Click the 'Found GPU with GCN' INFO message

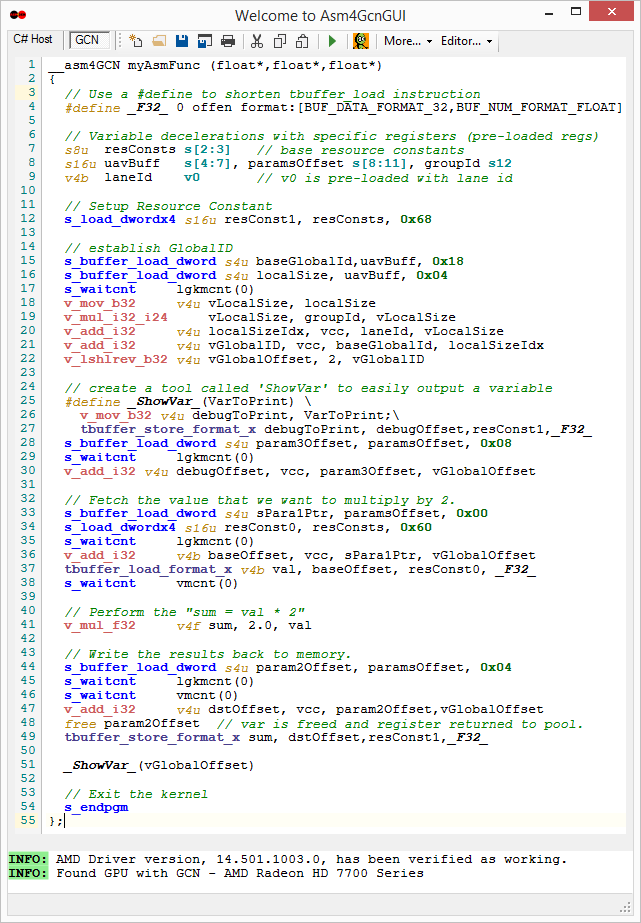(216, 874)
